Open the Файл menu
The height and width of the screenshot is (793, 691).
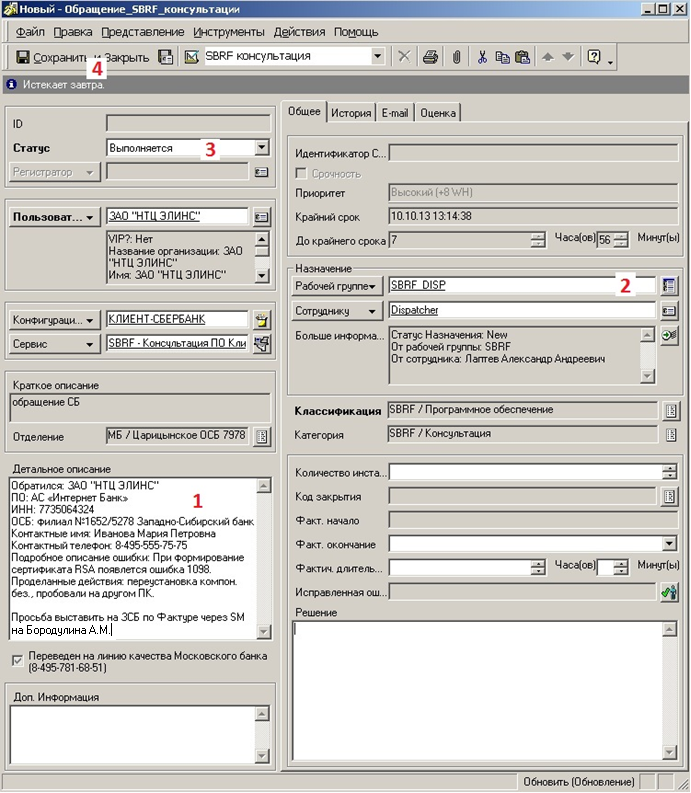[x=30, y=32]
